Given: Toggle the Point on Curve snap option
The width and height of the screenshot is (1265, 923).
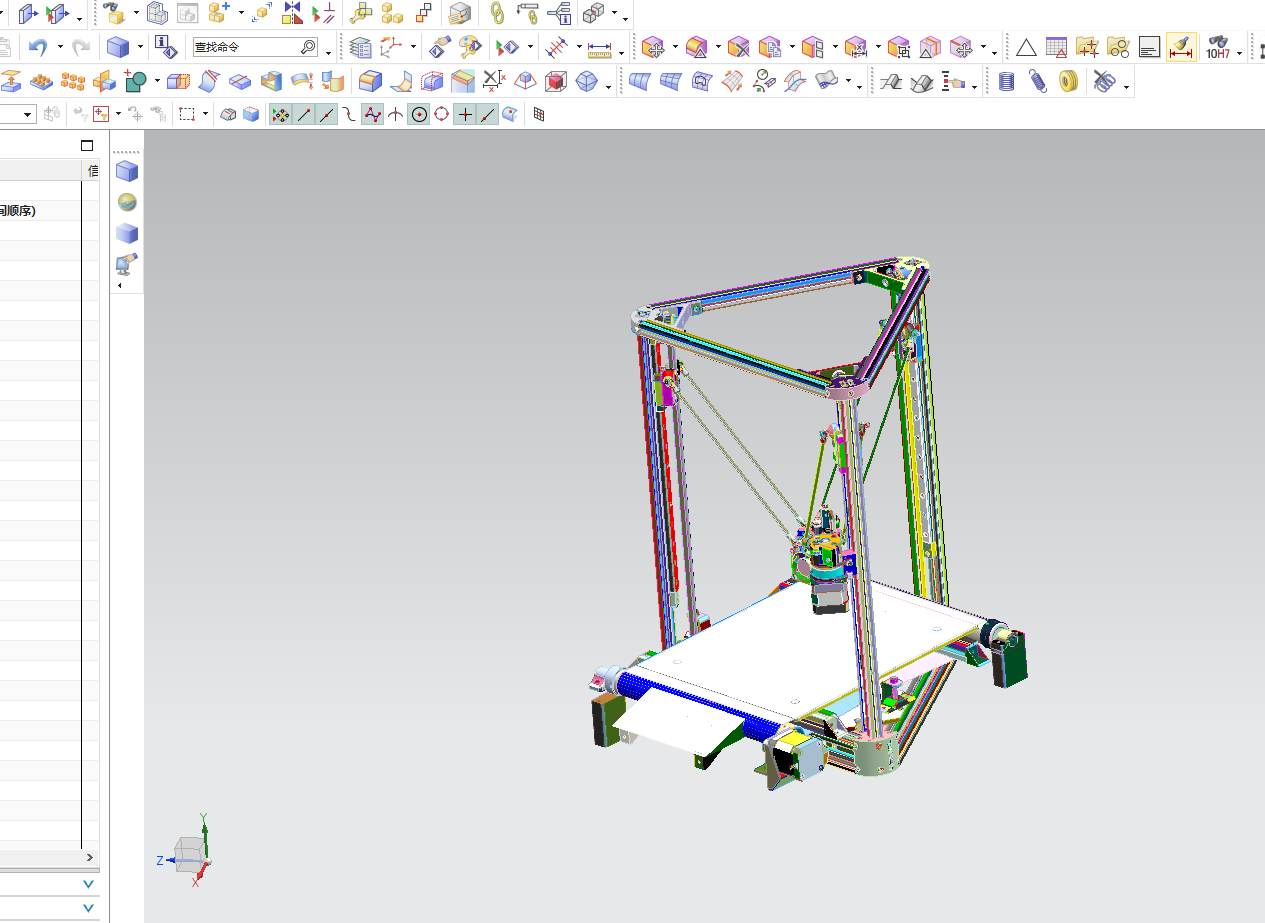Looking at the screenshot, I should [x=488, y=115].
